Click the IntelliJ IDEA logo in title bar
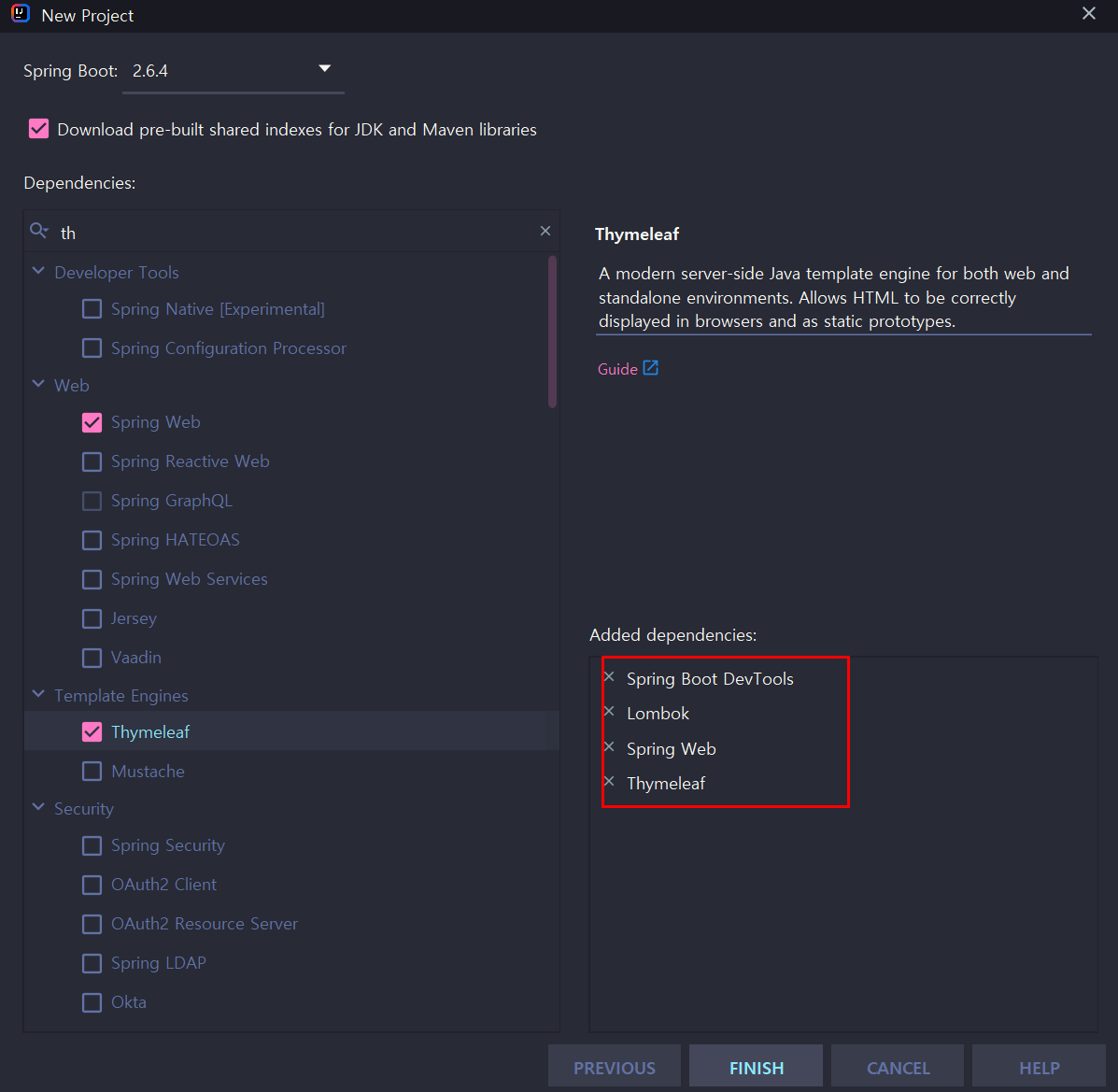The image size is (1118, 1092). (21, 14)
